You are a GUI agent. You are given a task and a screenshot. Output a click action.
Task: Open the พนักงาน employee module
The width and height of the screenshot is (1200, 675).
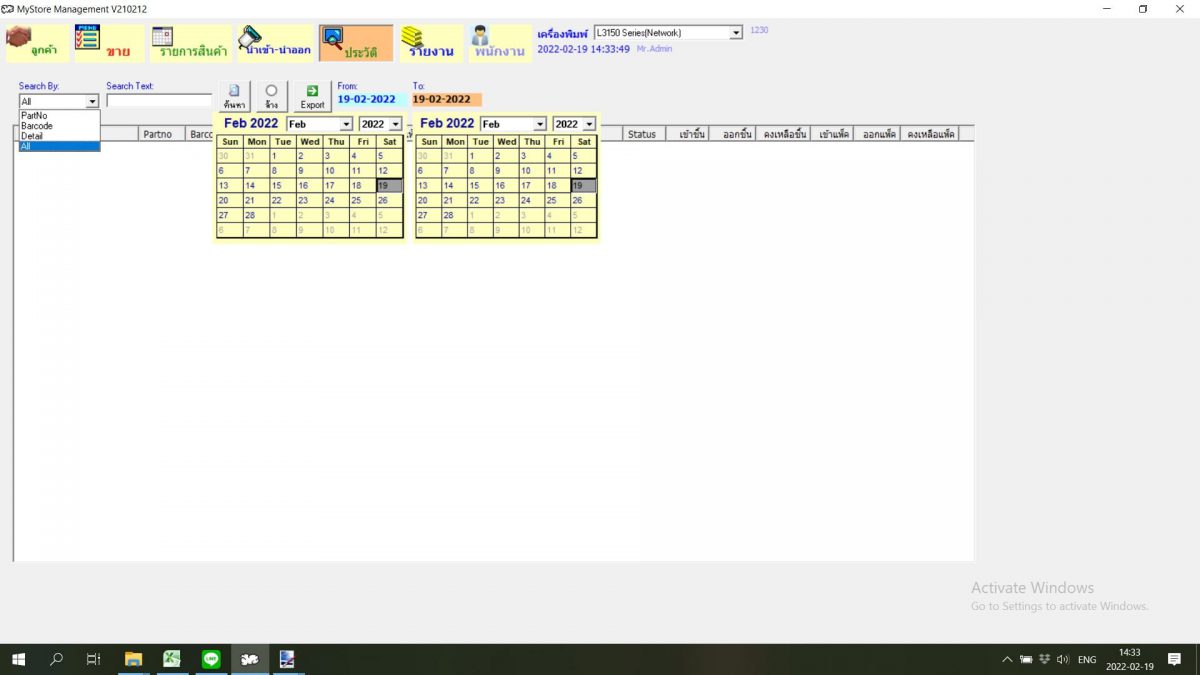500,44
